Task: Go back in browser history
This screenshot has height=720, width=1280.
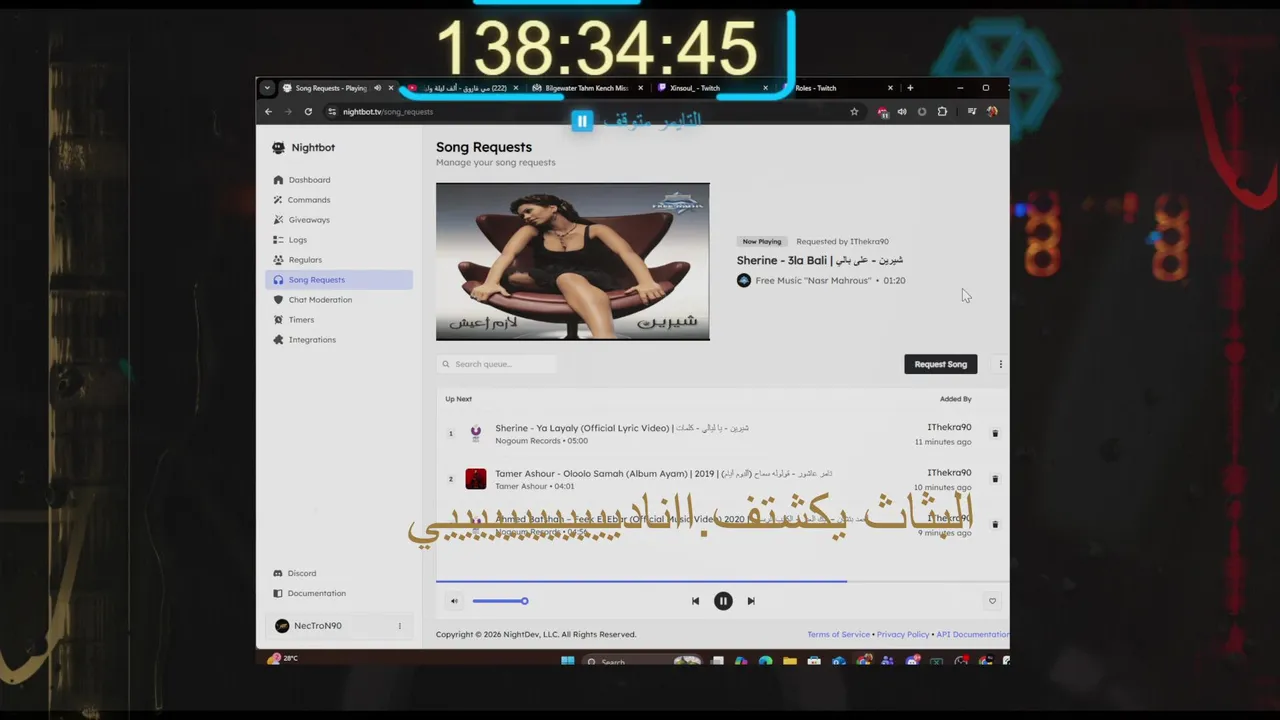Action: tap(269, 112)
